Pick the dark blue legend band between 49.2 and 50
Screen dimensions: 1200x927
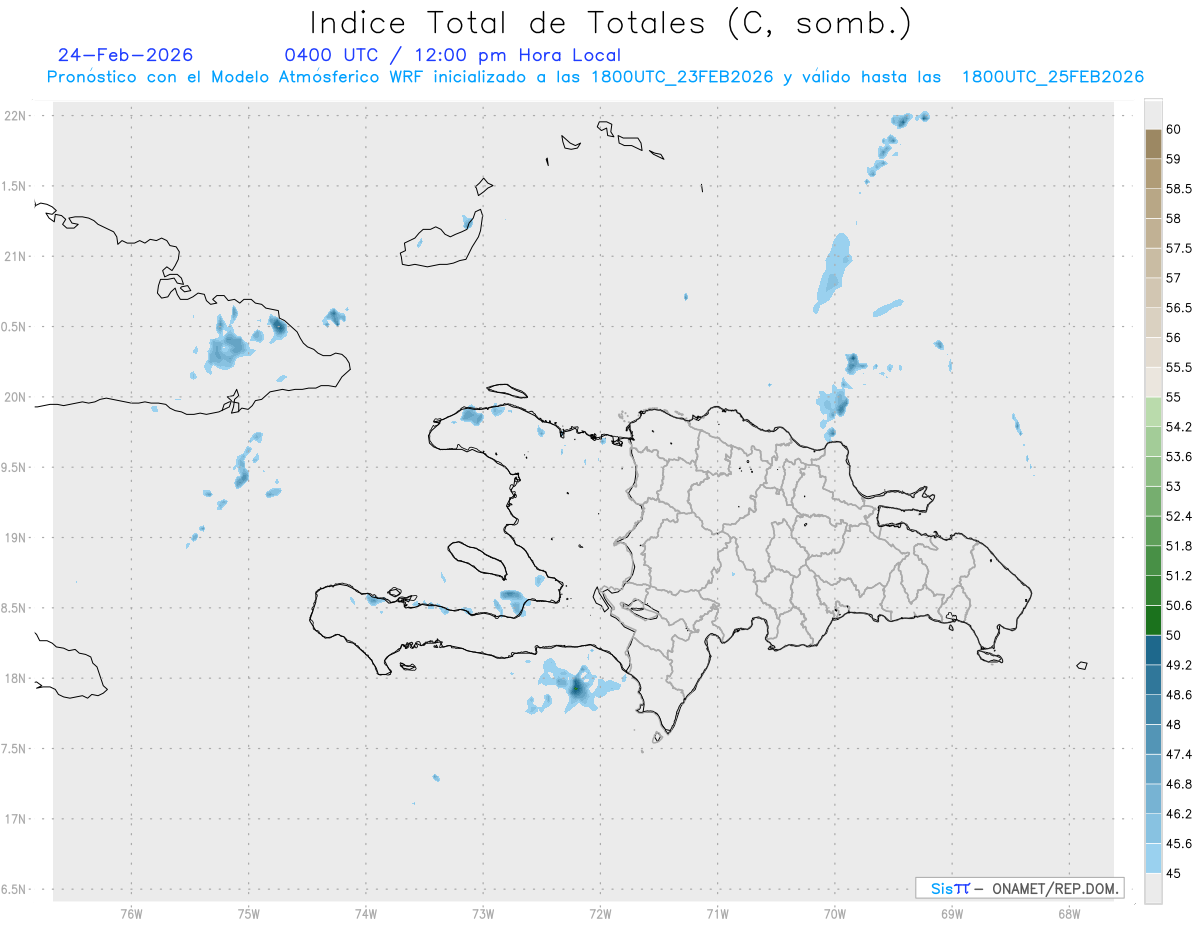(x=1153, y=650)
